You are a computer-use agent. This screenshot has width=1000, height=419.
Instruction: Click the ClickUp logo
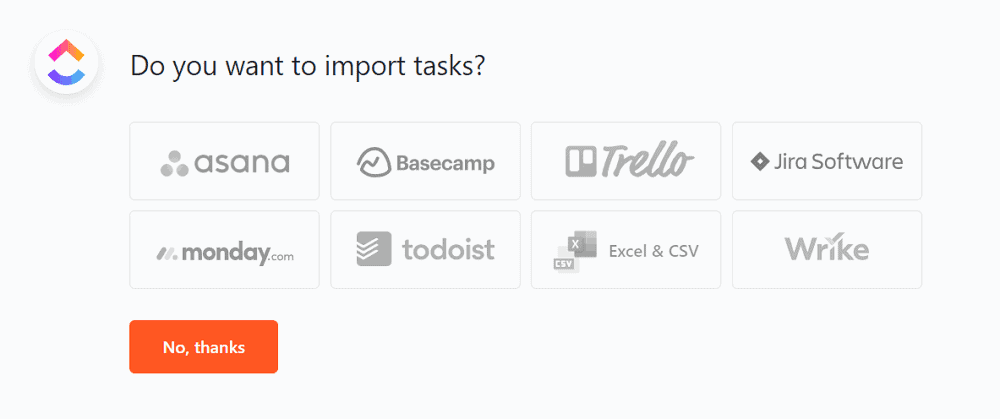(66, 62)
